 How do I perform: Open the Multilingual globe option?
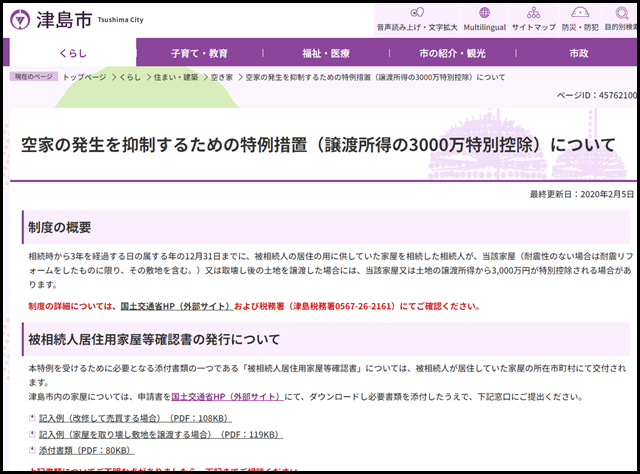click(x=484, y=20)
